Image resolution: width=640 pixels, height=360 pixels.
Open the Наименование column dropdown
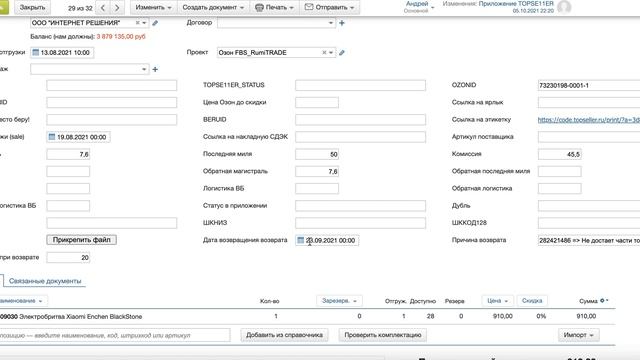(x=23, y=301)
